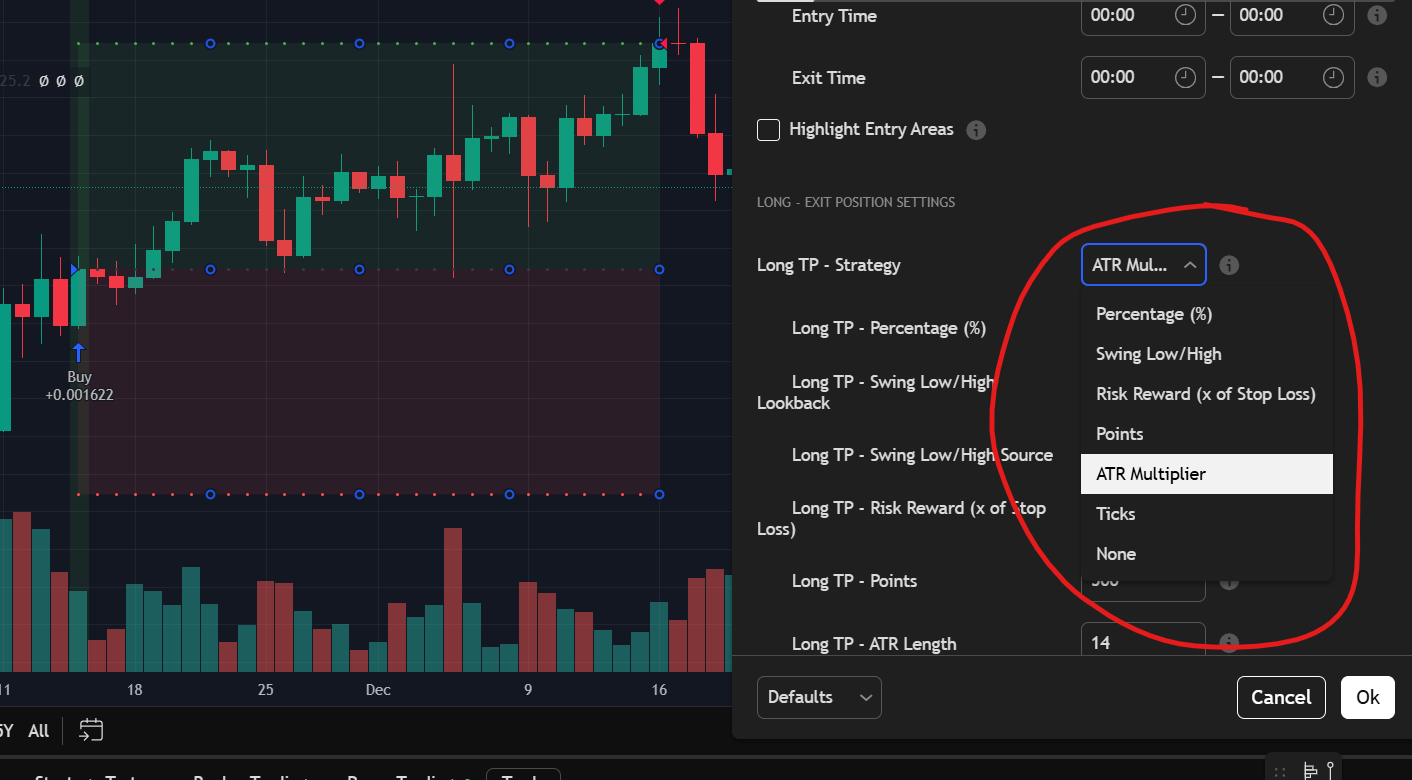Click the info icon beside Highlight Entry Areas
This screenshot has height=780, width=1412.
click(x=975, y=129)
